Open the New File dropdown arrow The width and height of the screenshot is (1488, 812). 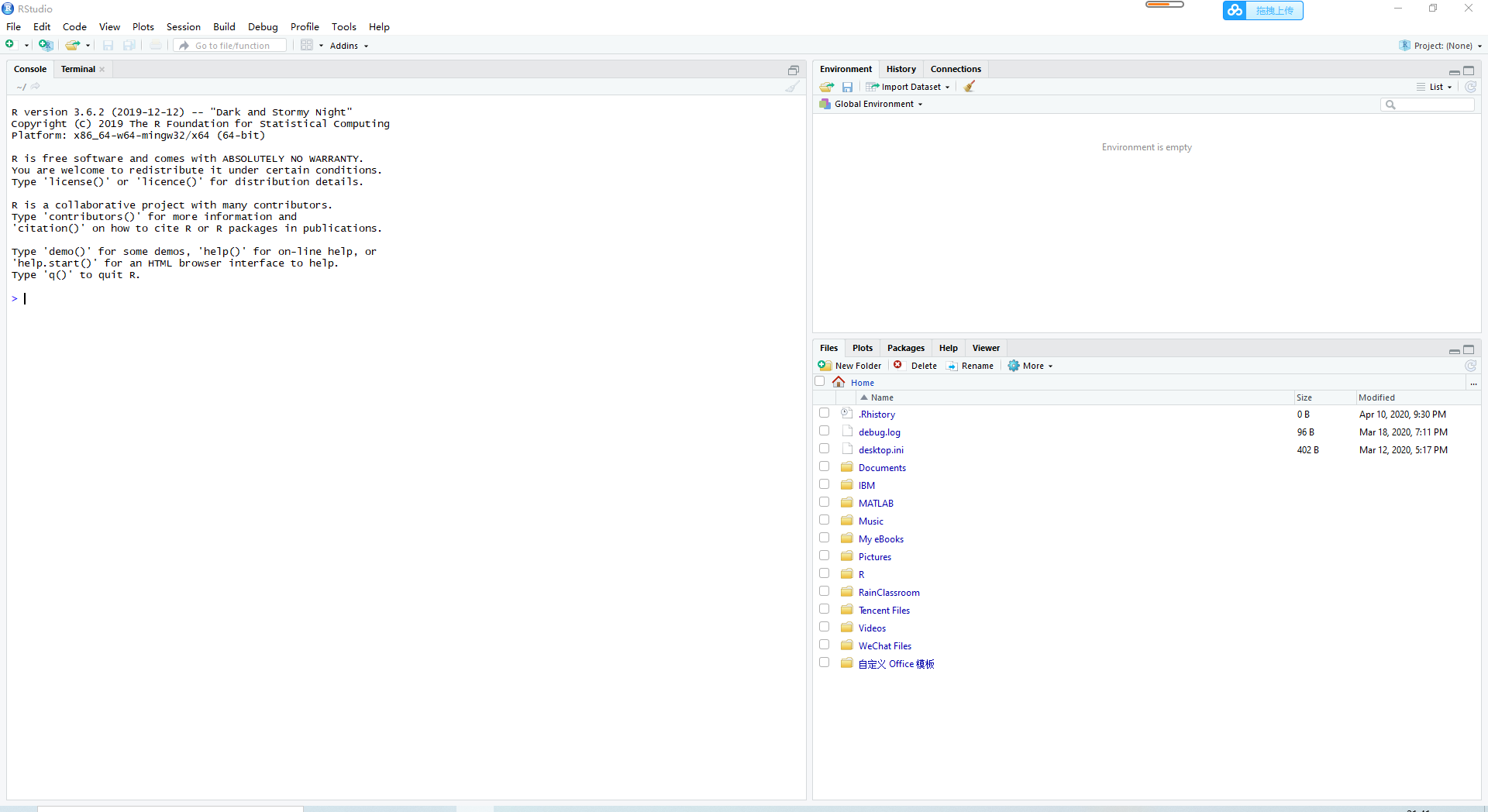click(x=26, y=46)
